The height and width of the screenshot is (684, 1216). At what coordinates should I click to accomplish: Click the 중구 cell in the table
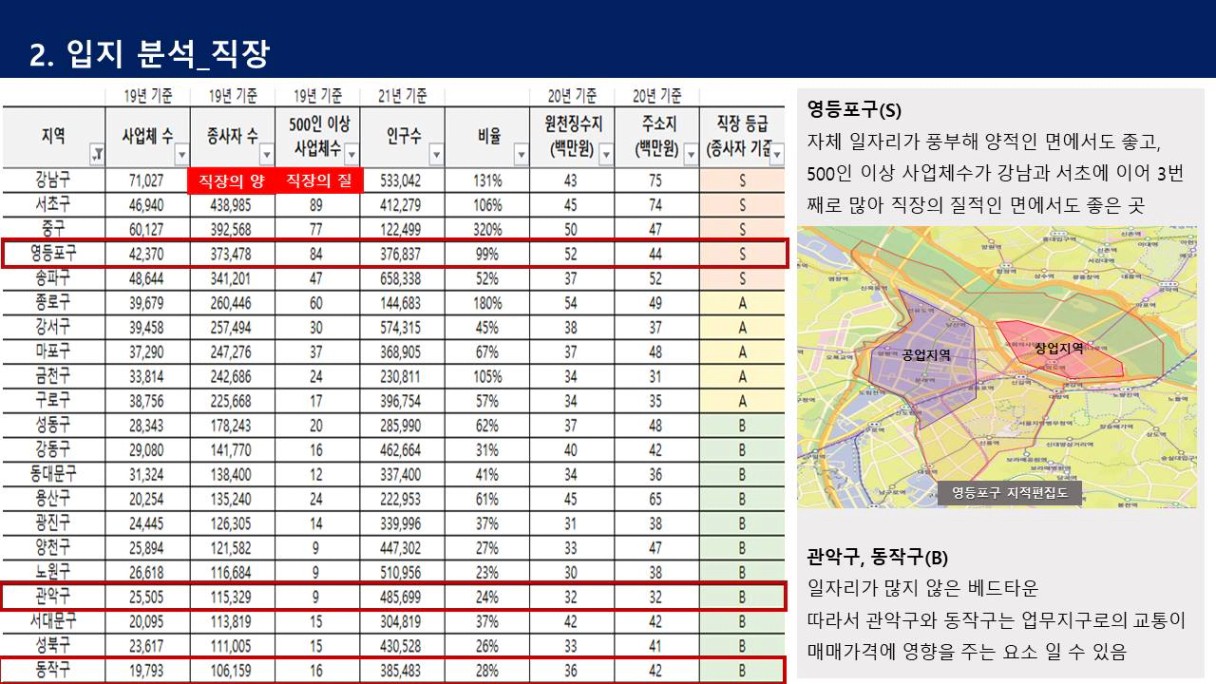click(x=52, y=229)
